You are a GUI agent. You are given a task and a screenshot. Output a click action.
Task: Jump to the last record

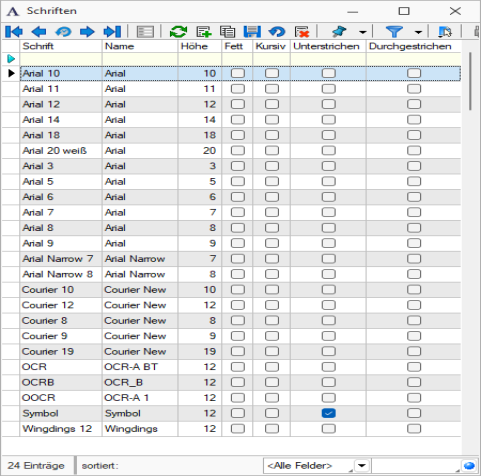pos(112,32)
